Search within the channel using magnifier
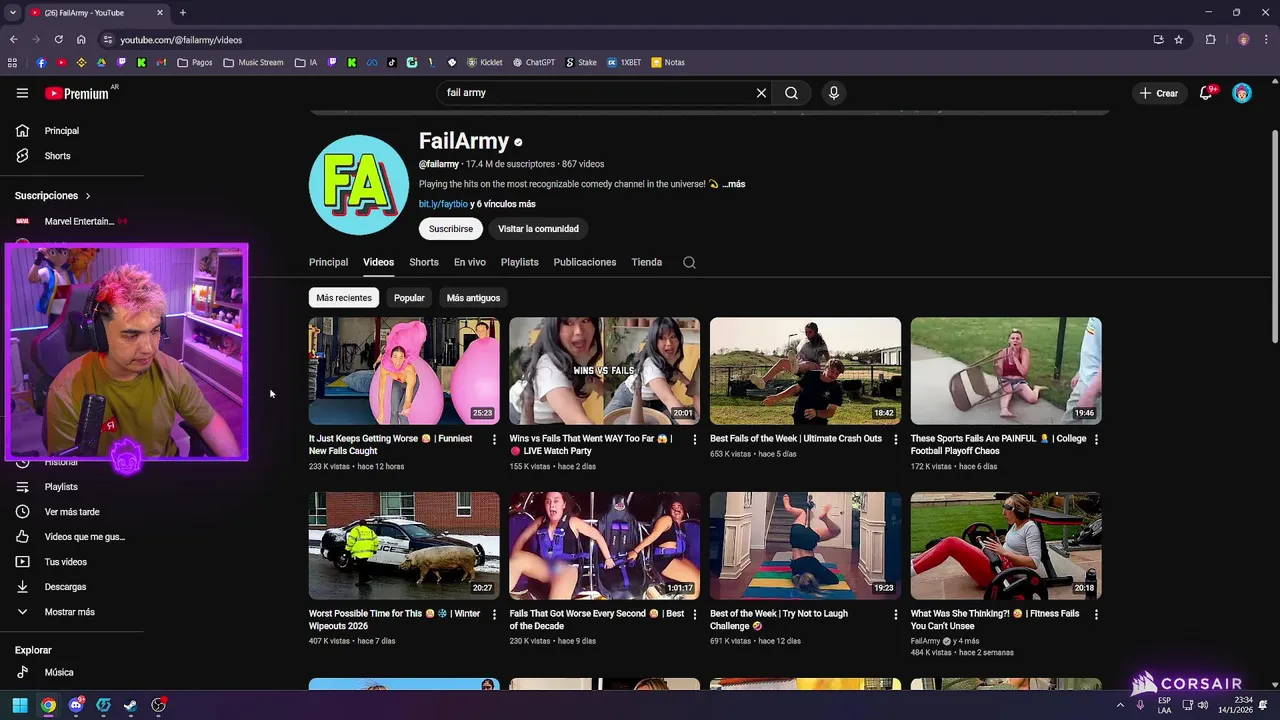 point(689,262)
